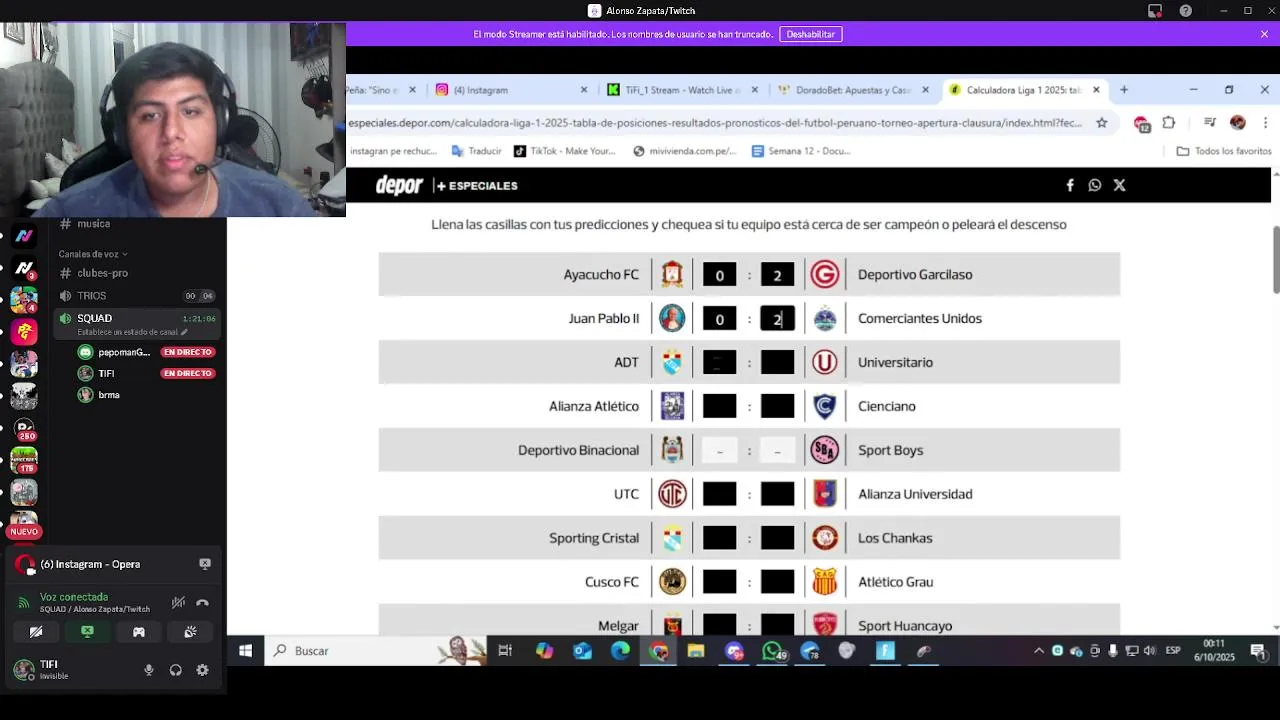
Task: Close the Instagram browser tab
Action: click(584, 90)
